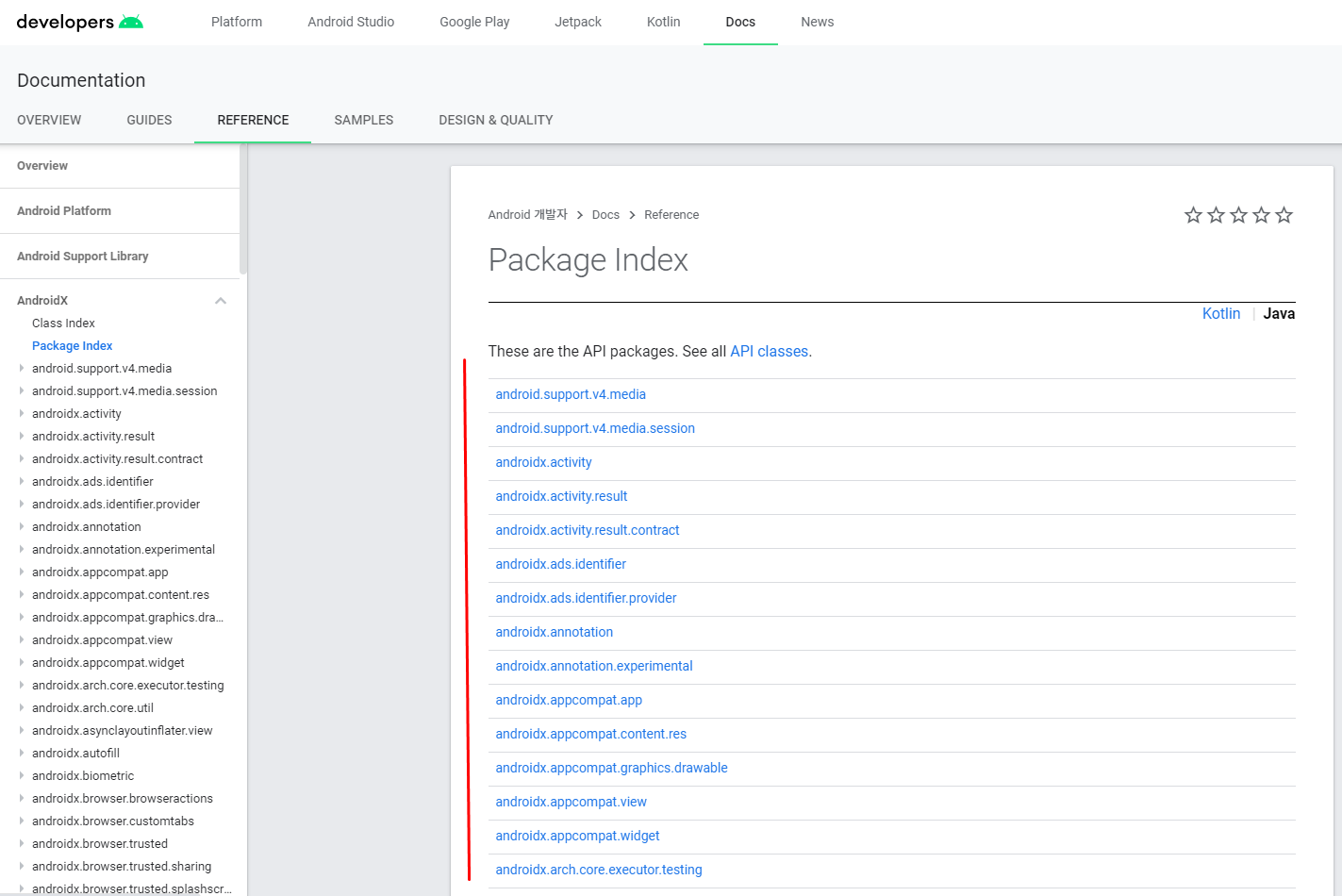Open News in top navigation
This screenshot has height=896, width=1342.
818,22
